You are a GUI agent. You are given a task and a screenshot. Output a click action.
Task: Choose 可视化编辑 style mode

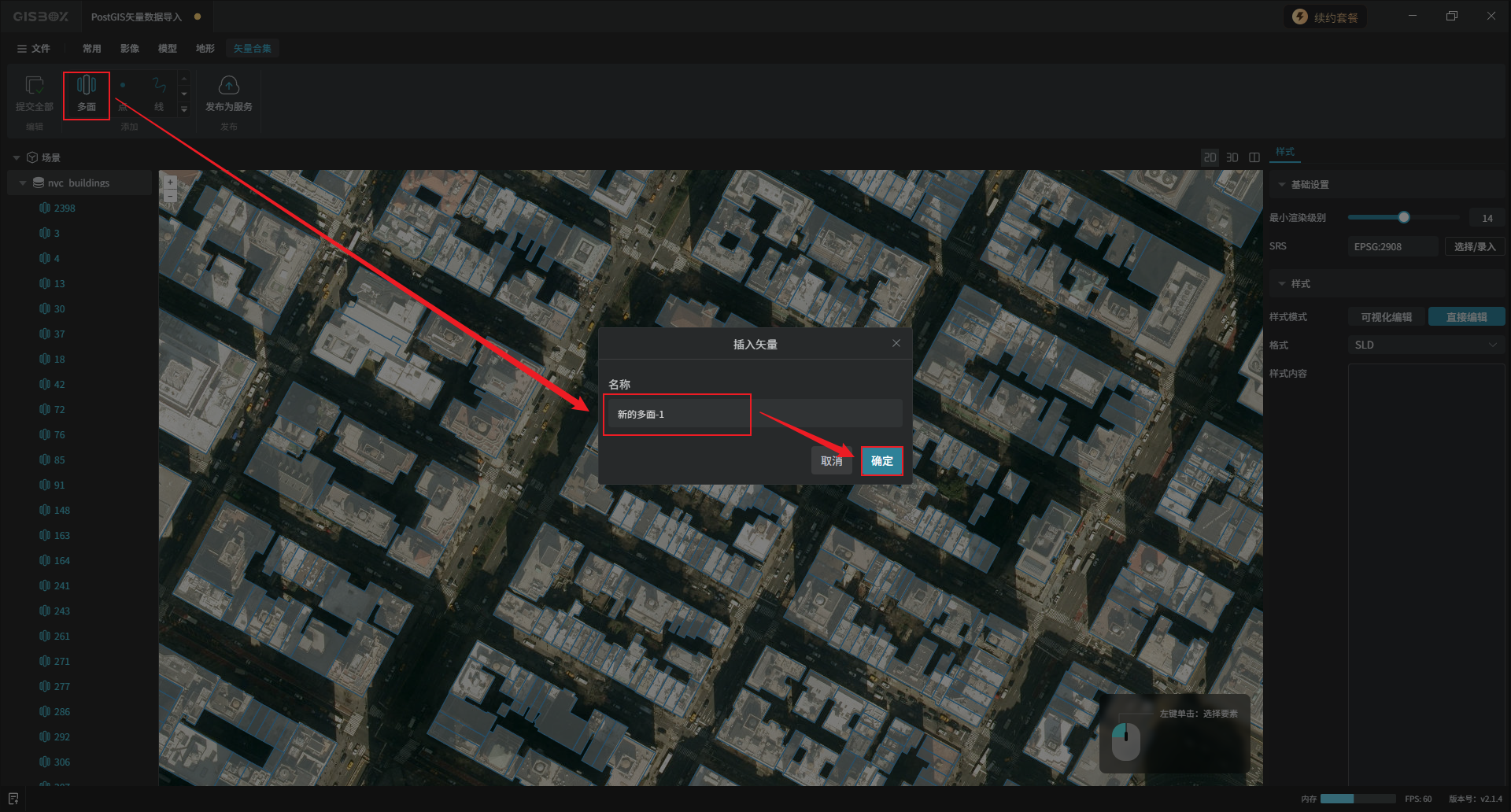coord(1386,317)
